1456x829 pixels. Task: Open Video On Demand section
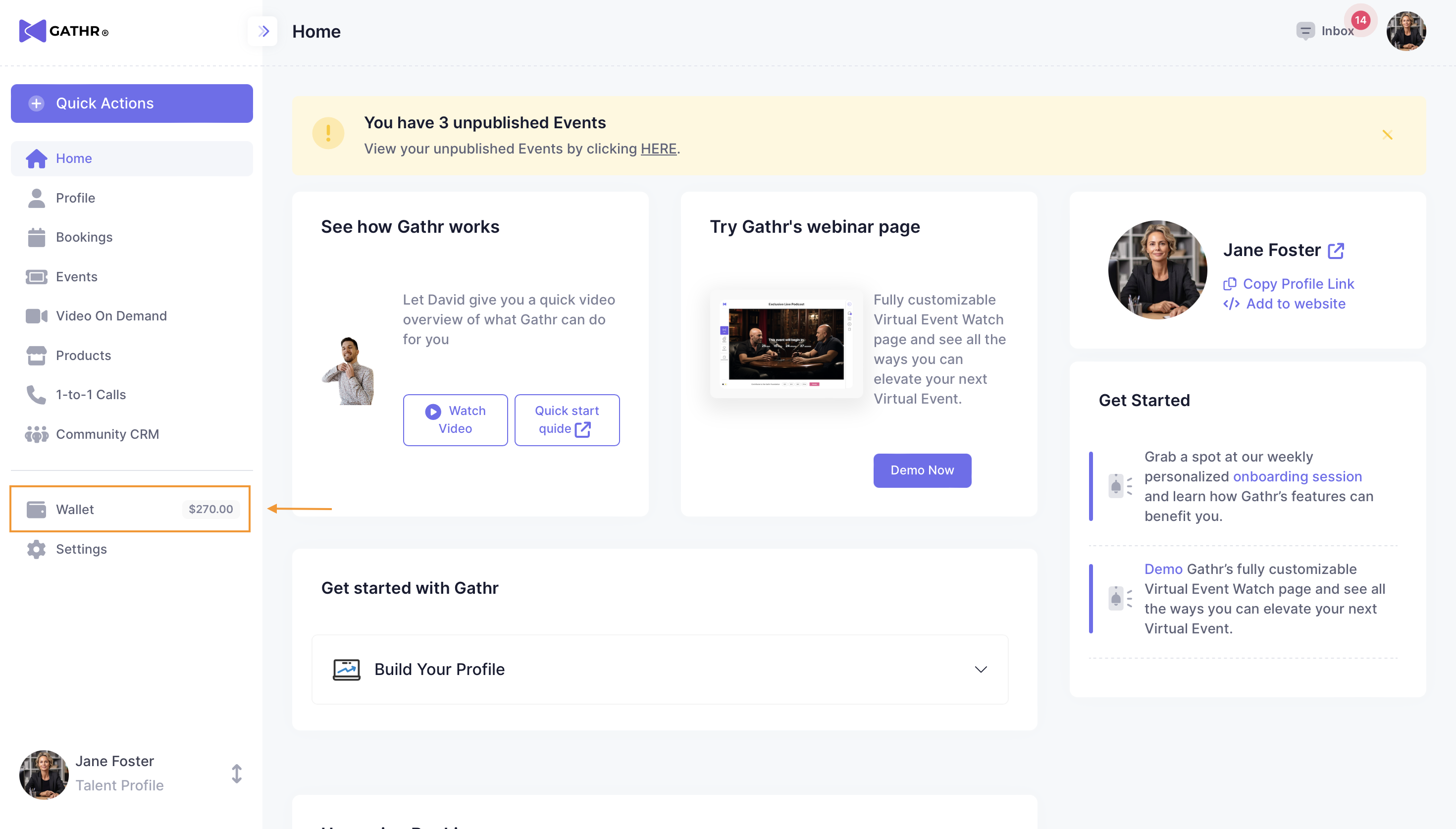[111, 316]
